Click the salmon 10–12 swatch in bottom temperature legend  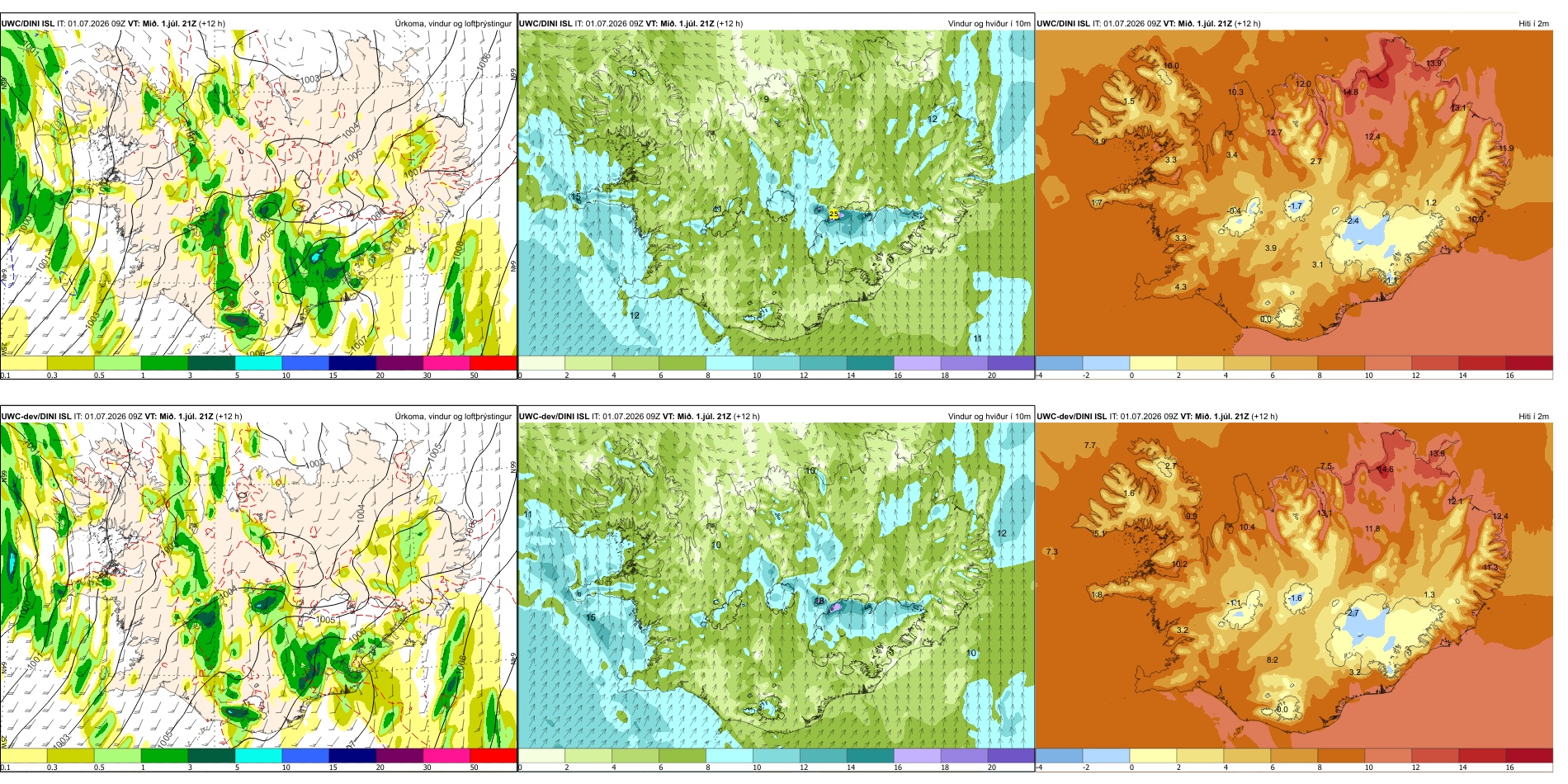click(1388, 756)
